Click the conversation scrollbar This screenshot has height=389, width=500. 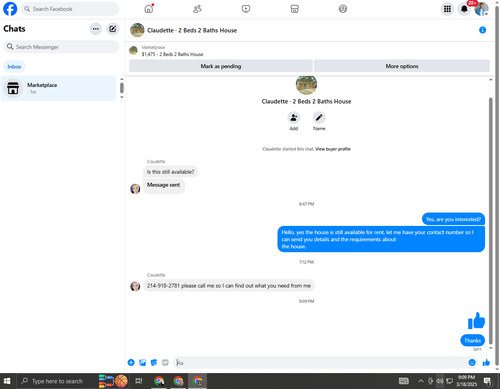pos(490,220)
